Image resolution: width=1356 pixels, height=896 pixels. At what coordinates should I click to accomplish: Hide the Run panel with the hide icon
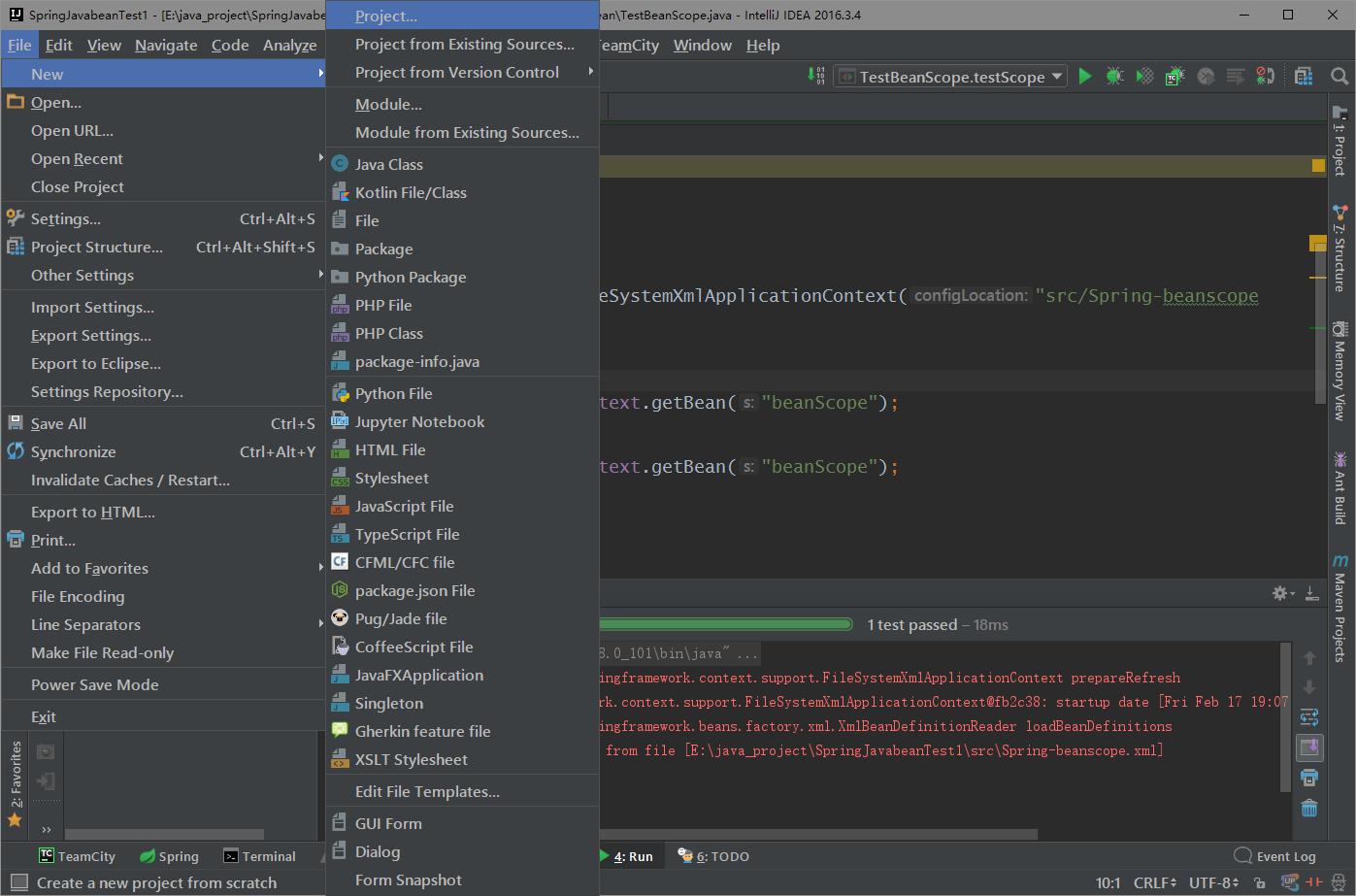pos(1311,593)
